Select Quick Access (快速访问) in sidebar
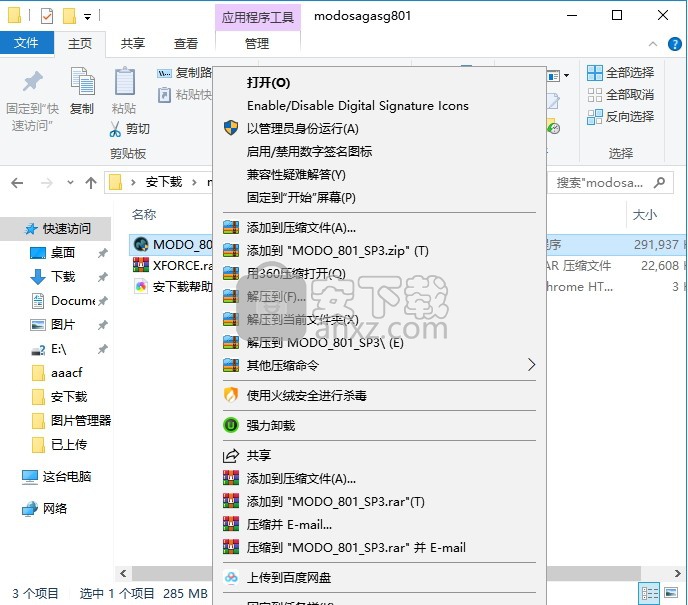 (x=57, y=229)
